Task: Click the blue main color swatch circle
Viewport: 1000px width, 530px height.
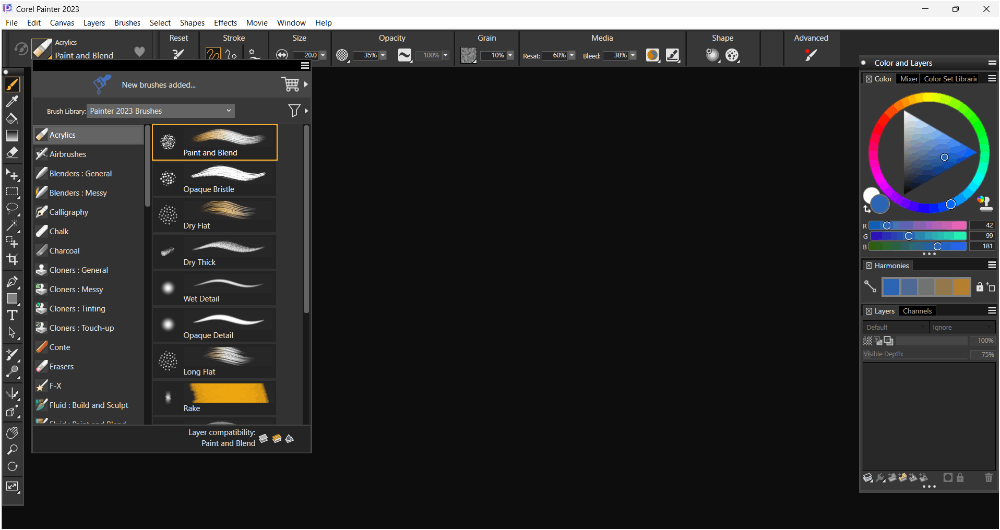Action: (881, 204)
